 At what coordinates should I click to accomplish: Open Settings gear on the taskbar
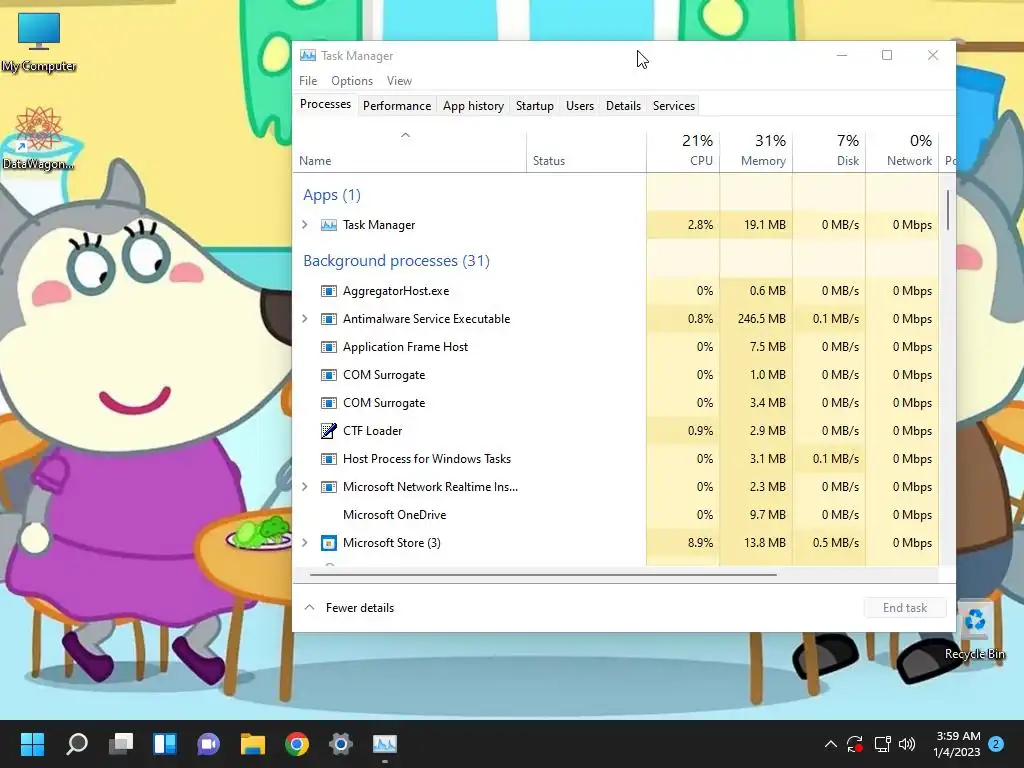click(x=340, y=744)
